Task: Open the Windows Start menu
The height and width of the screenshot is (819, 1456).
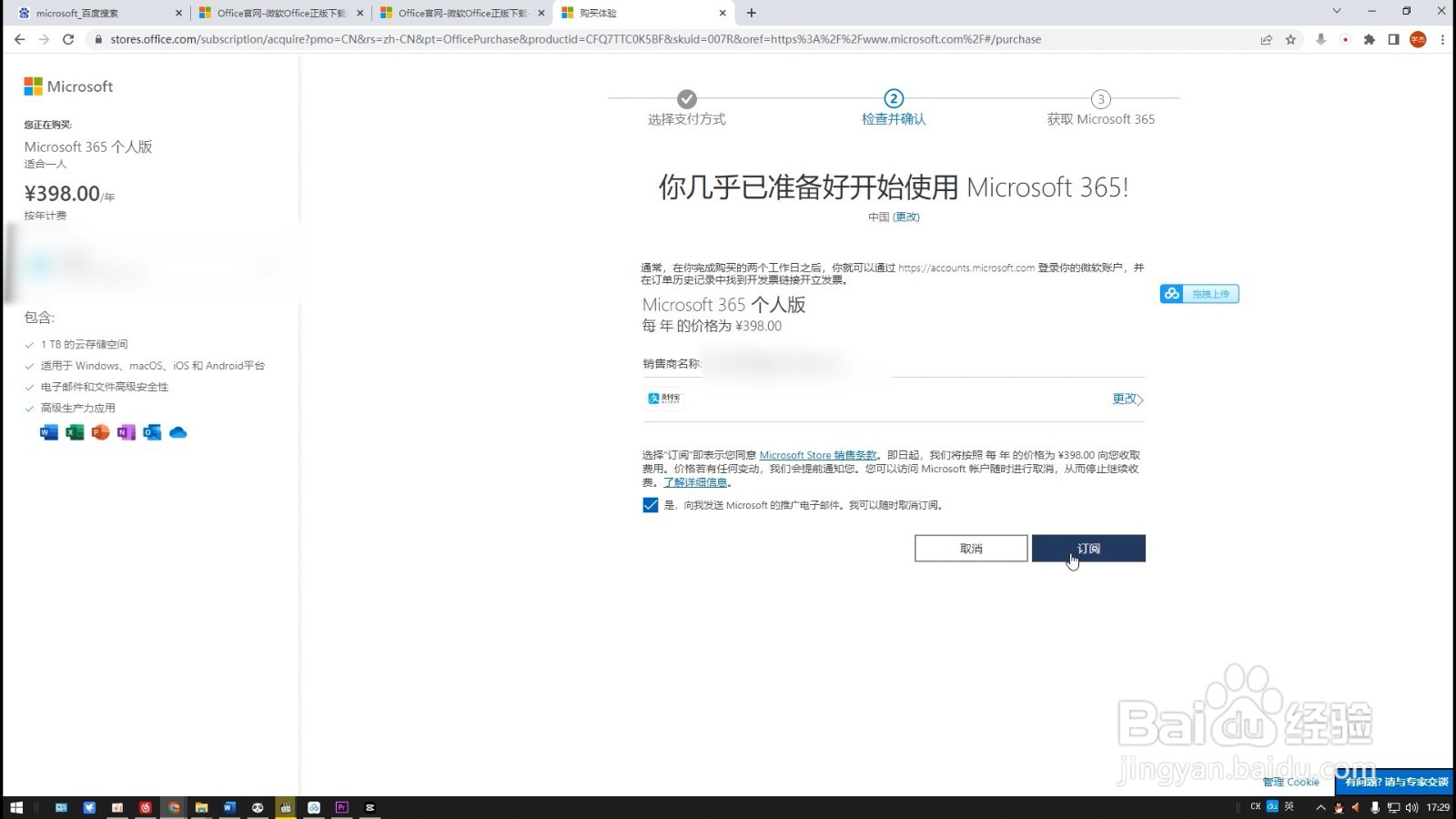Action: click(16, 807)
